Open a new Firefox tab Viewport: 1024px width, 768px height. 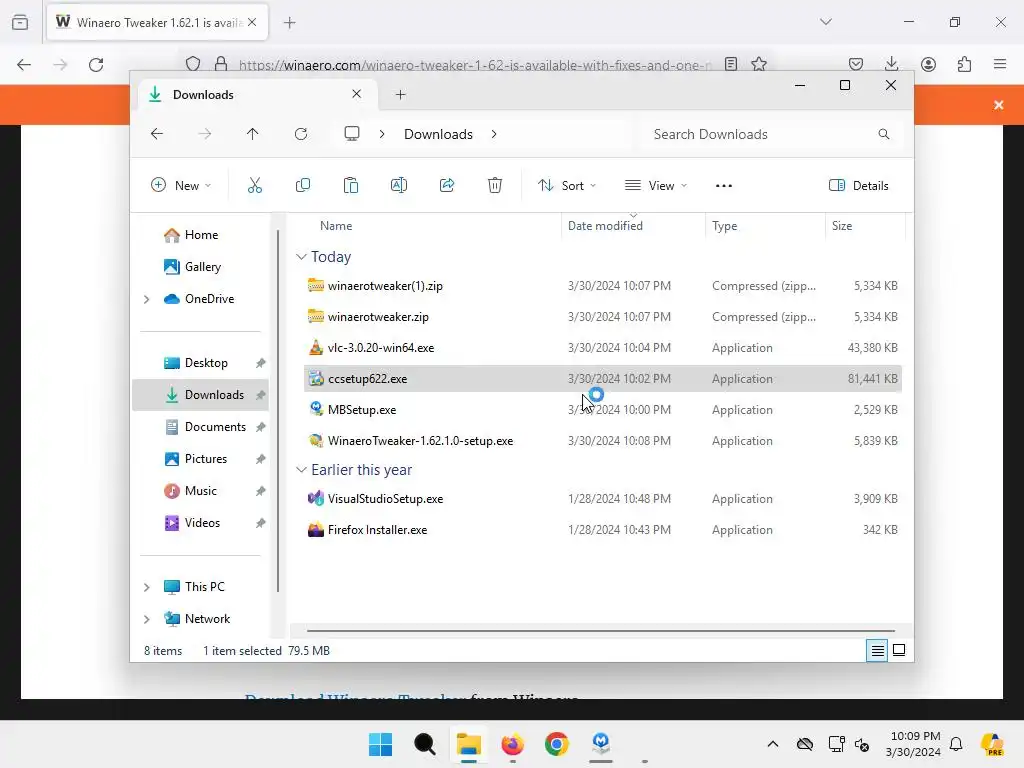click(x=290, y=23)
